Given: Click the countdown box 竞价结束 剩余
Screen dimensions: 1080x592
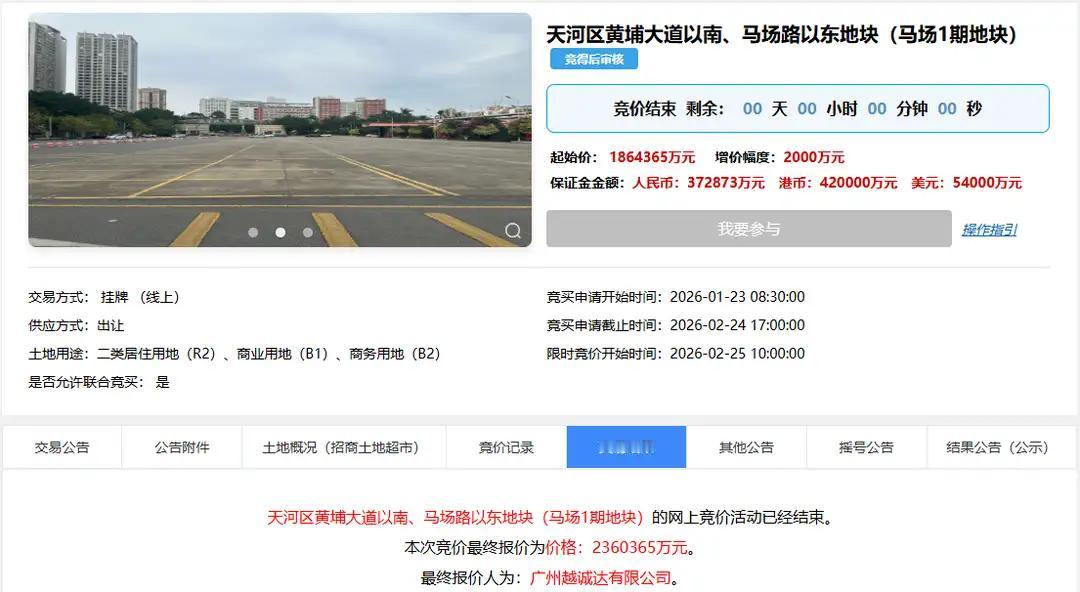Looking at the screenshot, I should coord(798,108).
